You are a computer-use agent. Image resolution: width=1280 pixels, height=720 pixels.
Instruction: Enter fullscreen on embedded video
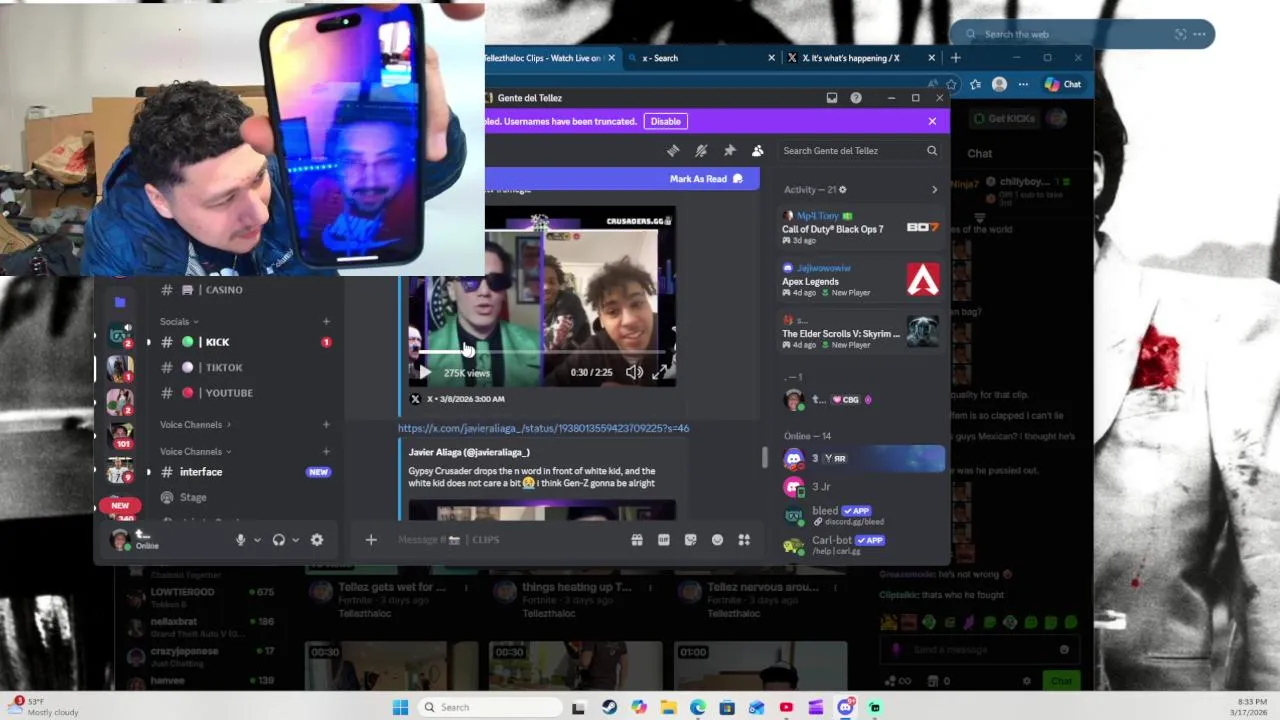[x=660, y=372]
